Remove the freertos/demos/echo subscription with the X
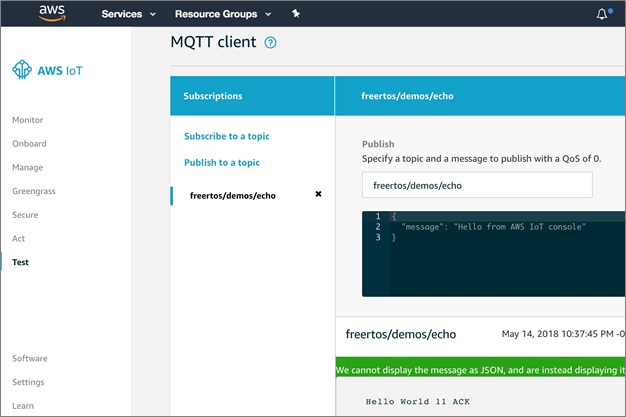This screenshot has height=417, width=626. 318,194
